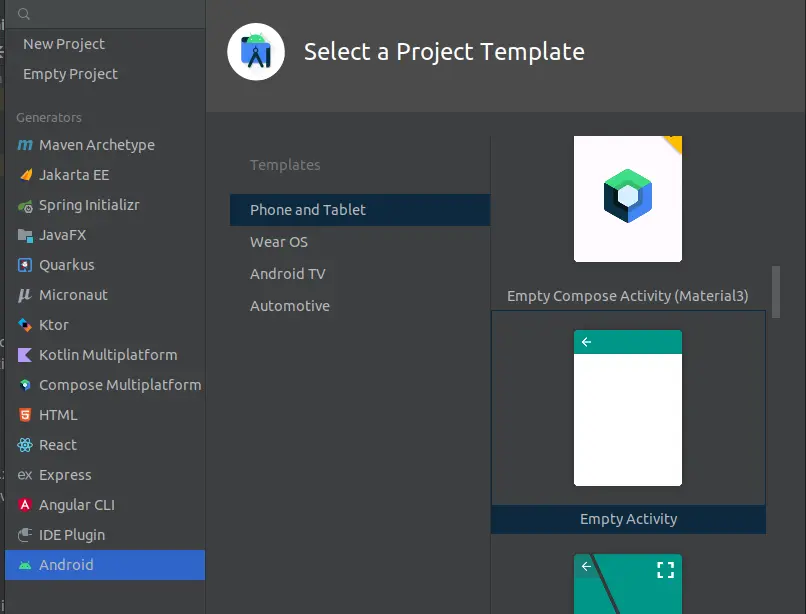Choose the Maven Archetype generator
806x614 pixels.
click(105, 145)
